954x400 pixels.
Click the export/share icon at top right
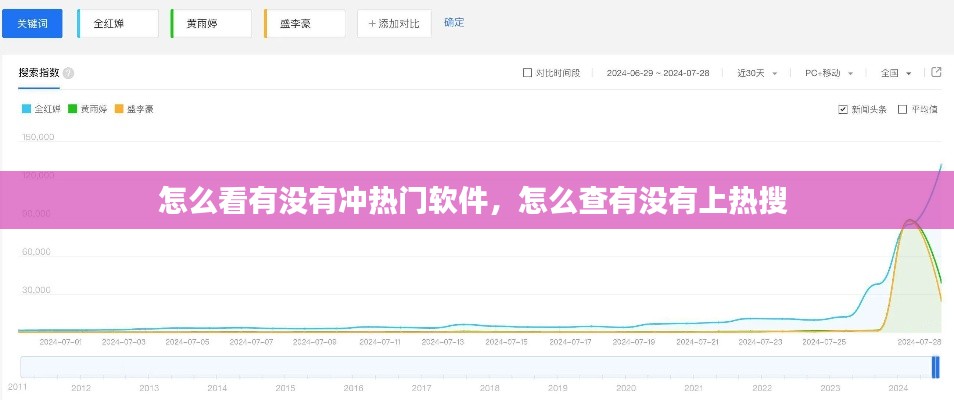936,72
